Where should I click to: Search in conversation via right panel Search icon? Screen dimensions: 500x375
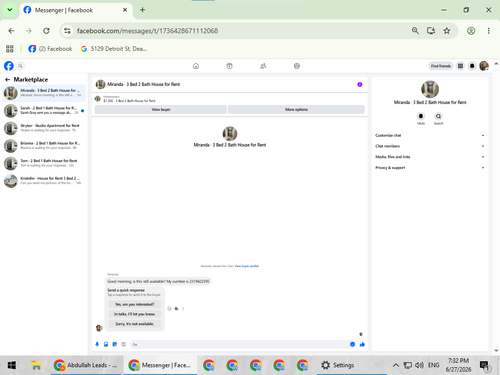pyautogui.click(x=438, y=116)
